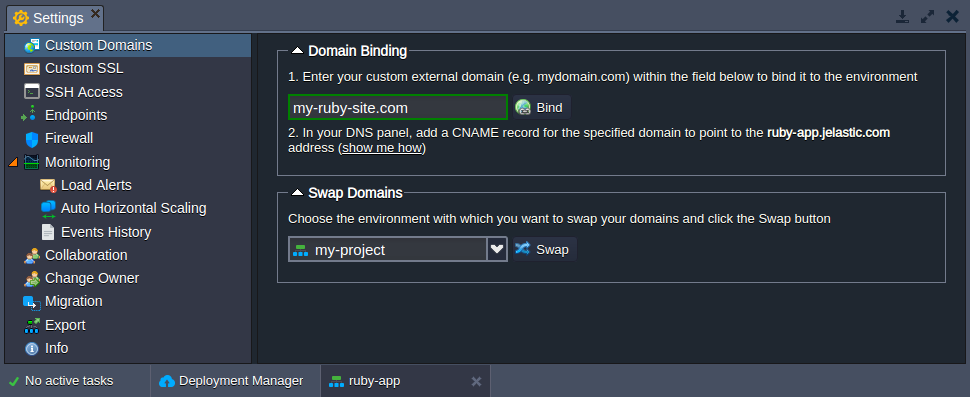Click the Deployment Manager cloud icon
The width and height of the screenshot is (970, 397).
167,381
